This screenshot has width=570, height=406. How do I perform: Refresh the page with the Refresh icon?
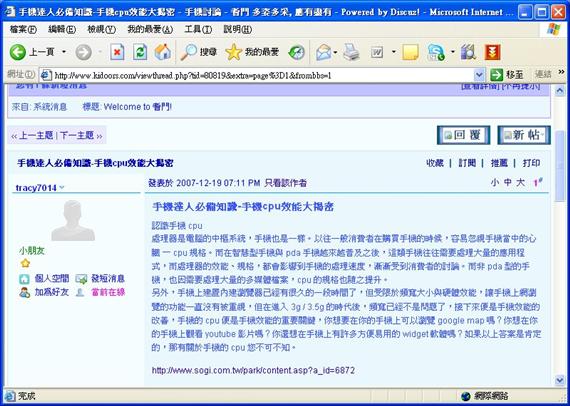point(140,53)
